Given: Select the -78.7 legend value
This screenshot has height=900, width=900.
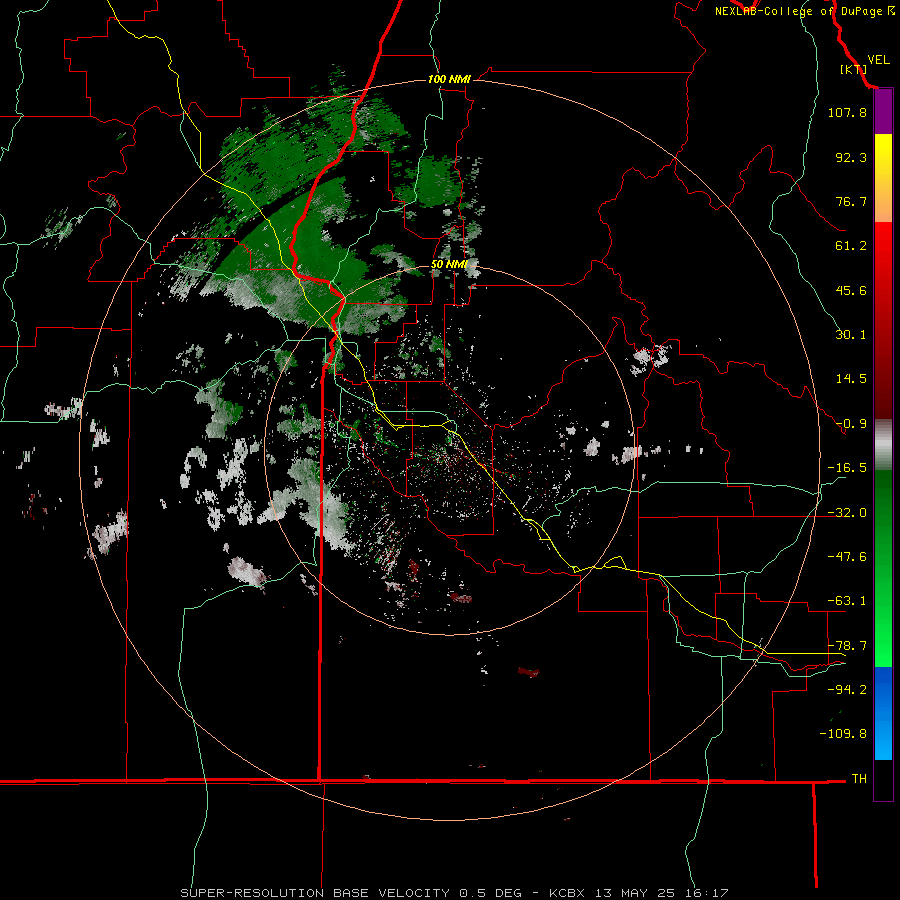Looking at the screenshot, I should tap(847, 646).
